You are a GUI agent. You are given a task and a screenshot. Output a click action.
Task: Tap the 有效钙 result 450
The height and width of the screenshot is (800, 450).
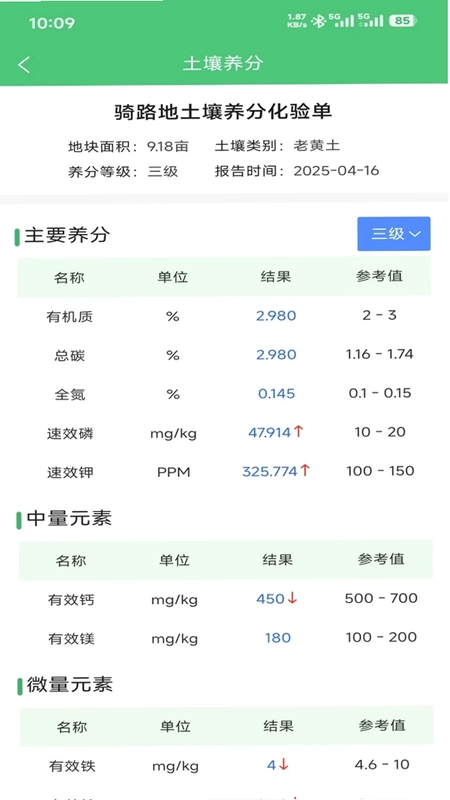point(270,599)
